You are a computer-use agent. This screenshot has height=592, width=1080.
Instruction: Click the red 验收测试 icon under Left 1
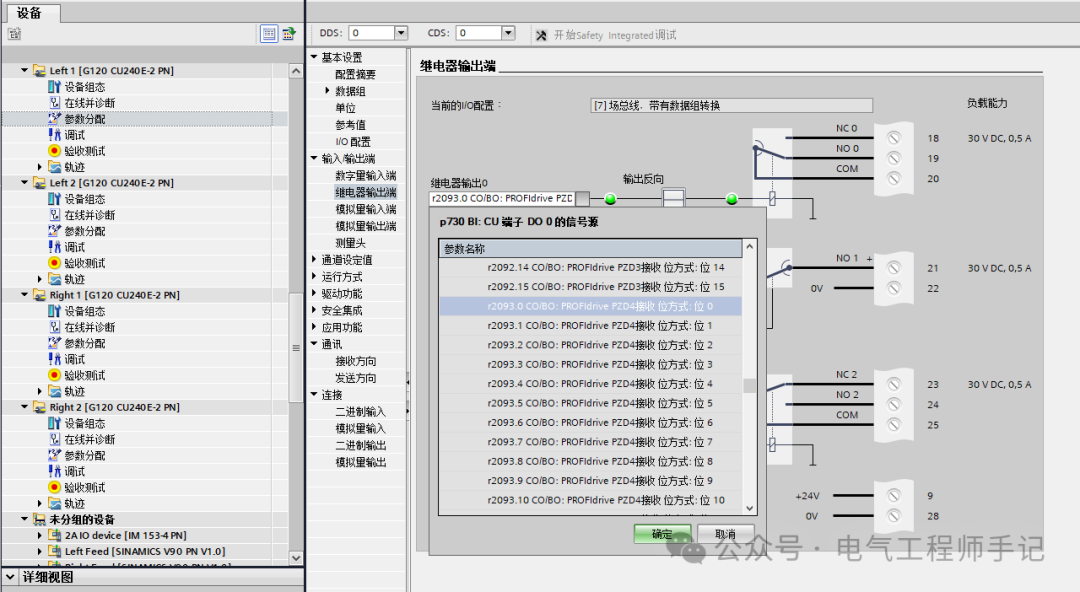point(55,150)
